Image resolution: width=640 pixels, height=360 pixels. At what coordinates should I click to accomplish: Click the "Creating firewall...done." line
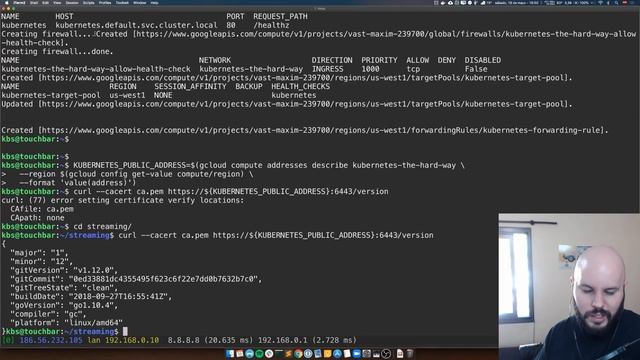tap(57, 51)
